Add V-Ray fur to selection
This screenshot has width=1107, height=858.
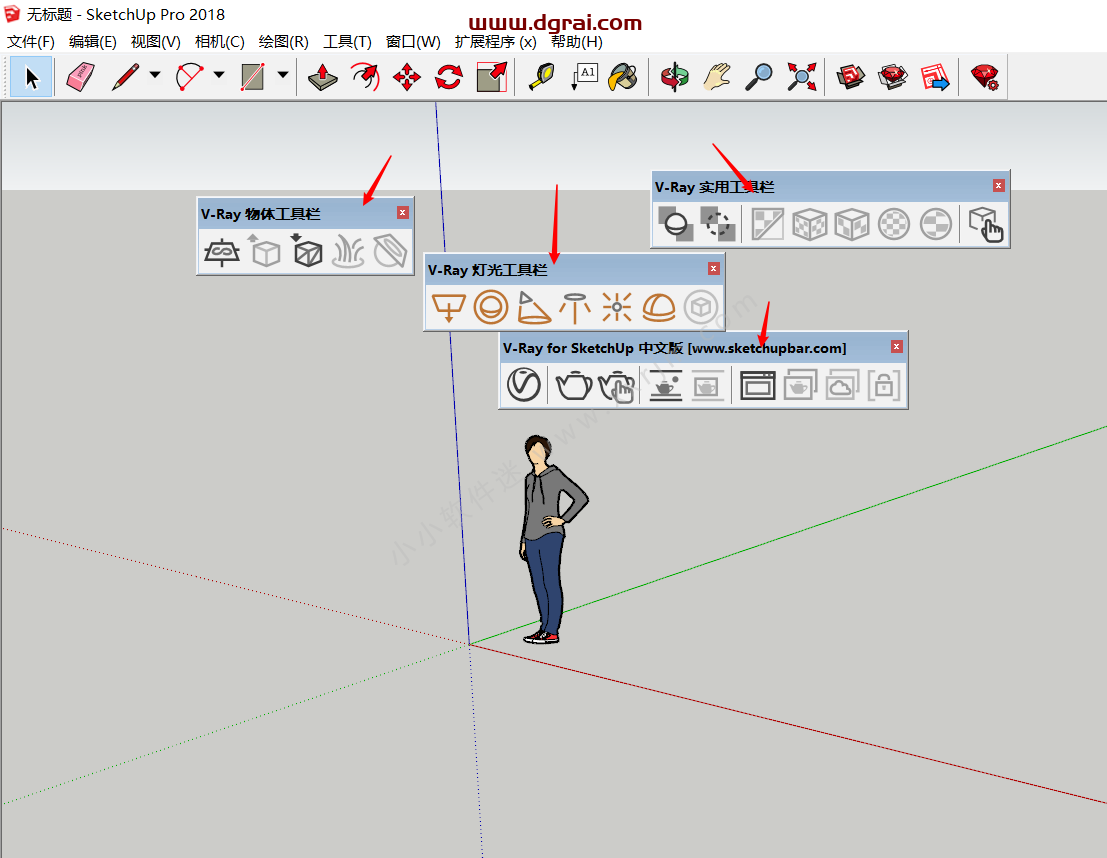pos(348,251)
